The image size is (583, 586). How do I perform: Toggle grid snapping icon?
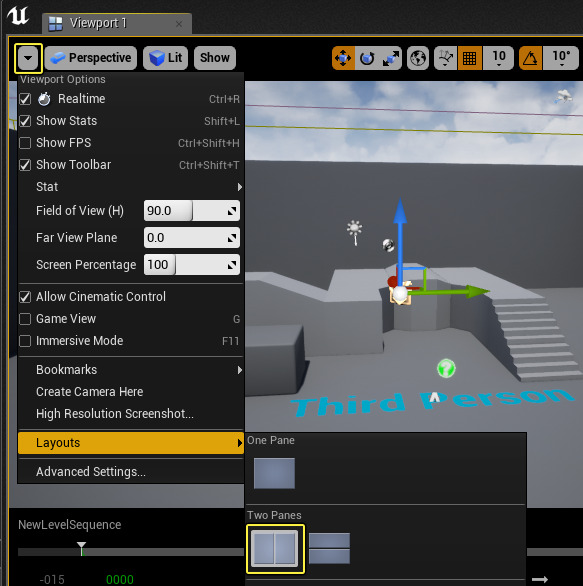pos(469,58)
